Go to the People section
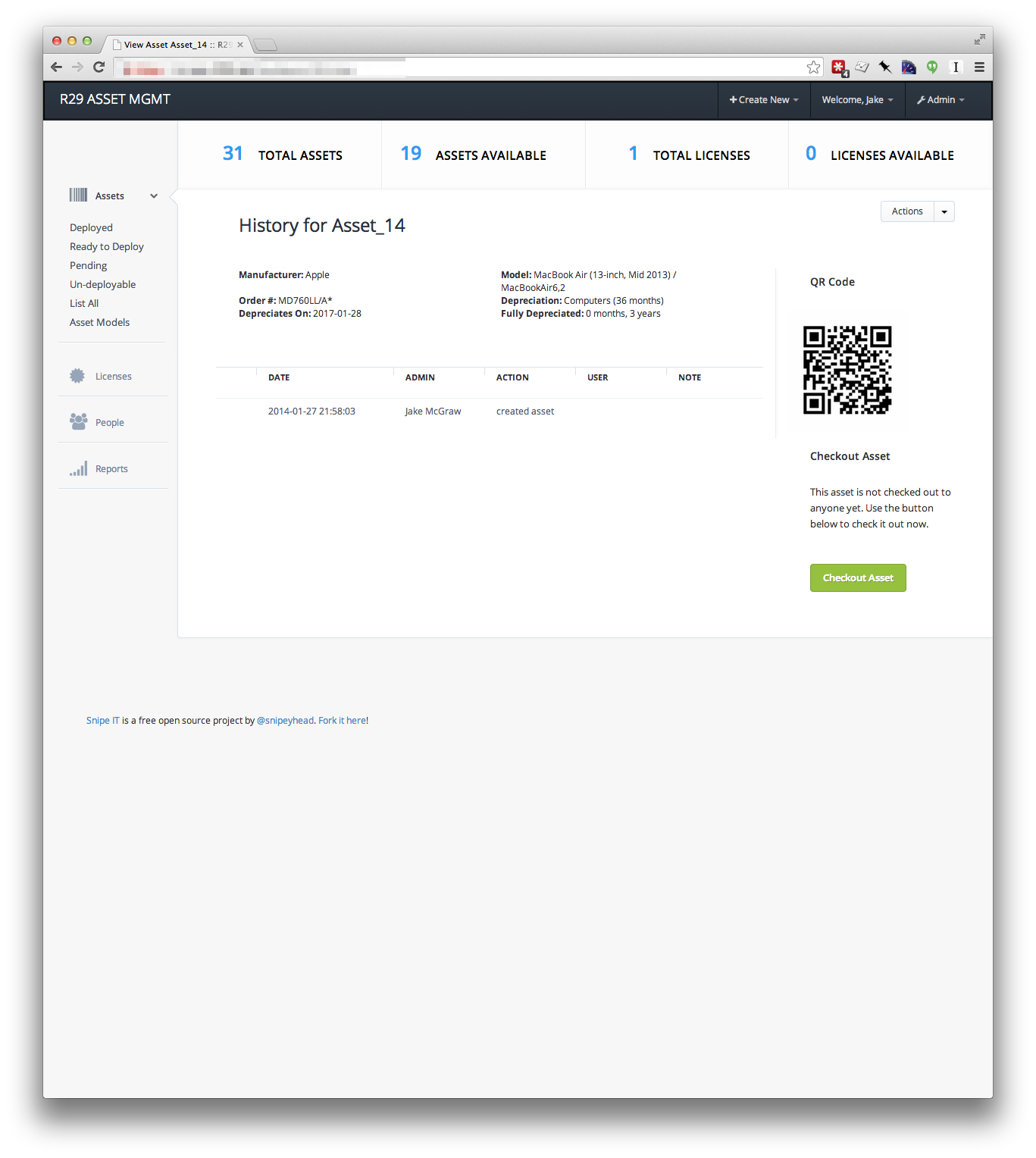The width and height of the screenshot is (1036, 1158). pyautogui.click(x=110, y=423)
